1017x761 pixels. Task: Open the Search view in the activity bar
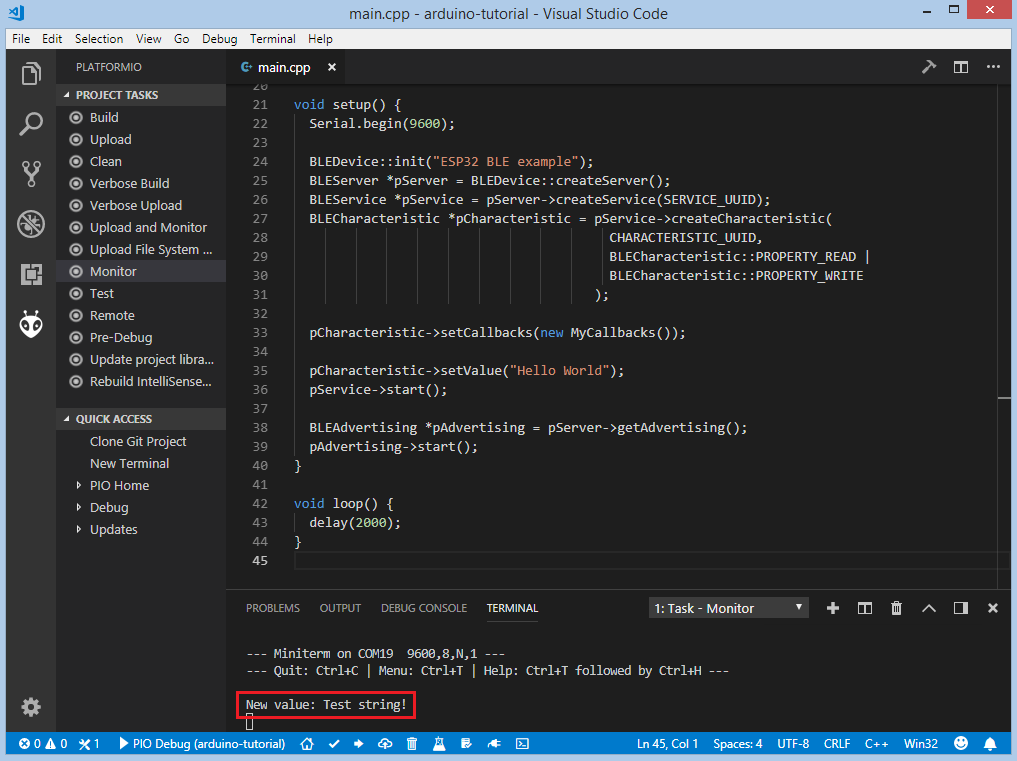tap(31, 124)
